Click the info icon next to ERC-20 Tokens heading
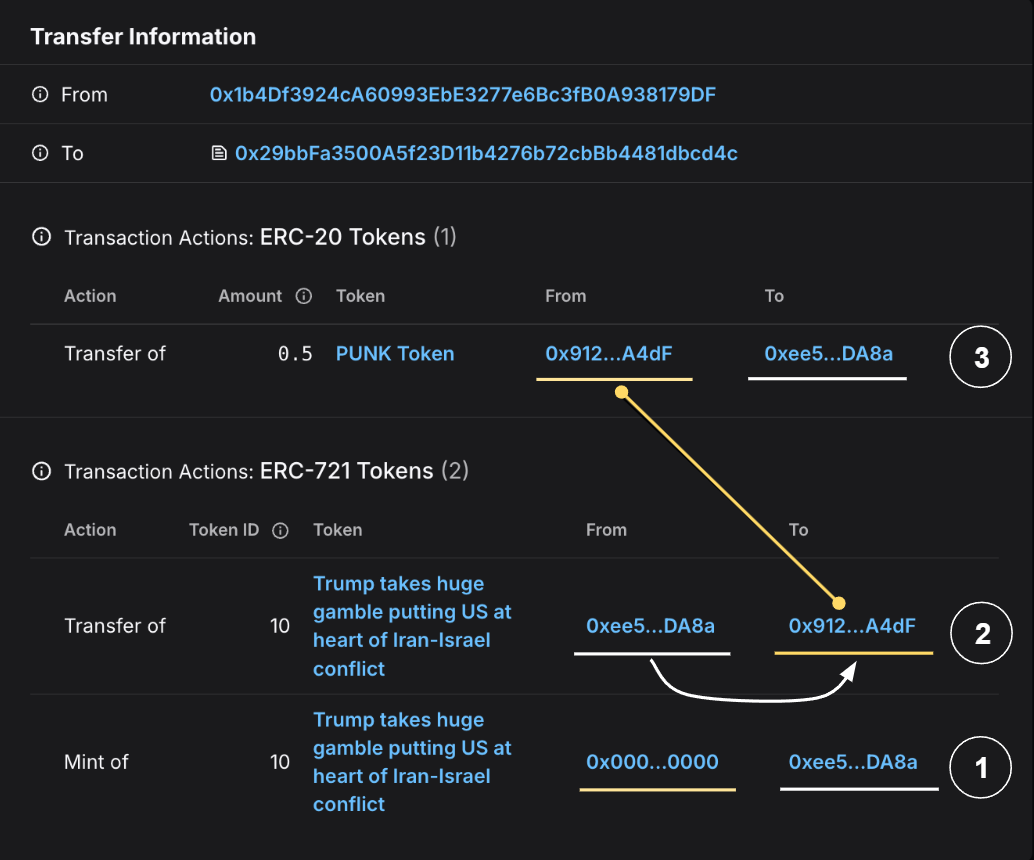 tap(41, 238)
